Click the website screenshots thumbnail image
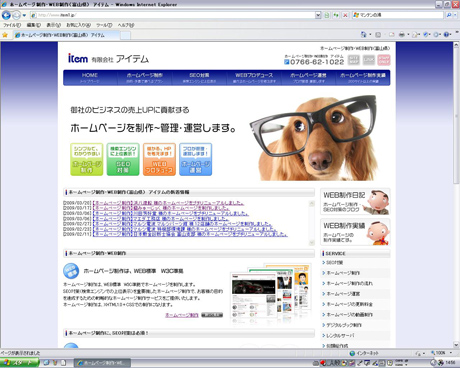Screen dimensions: 460x368 tap(271, 293)
